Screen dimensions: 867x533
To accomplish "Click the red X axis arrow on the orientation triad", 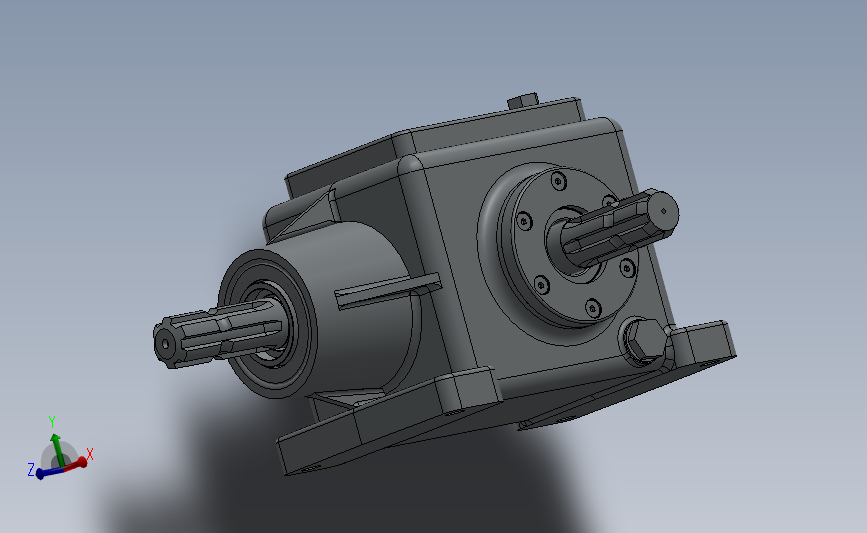I will click(x=76, y=464).
